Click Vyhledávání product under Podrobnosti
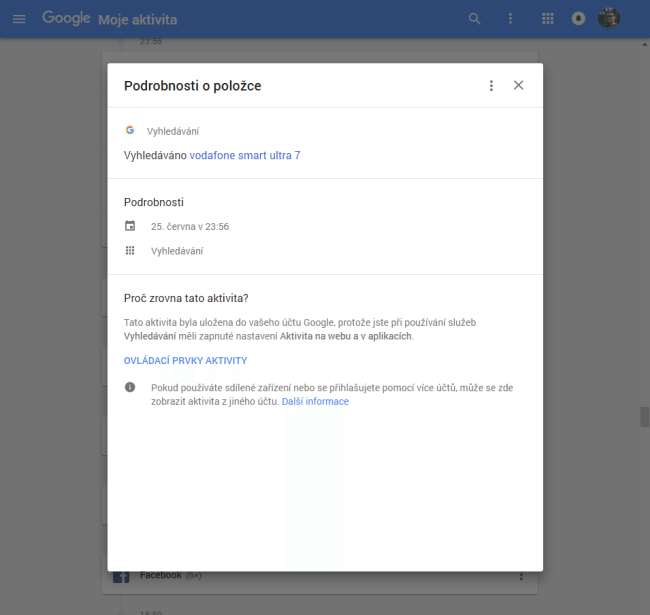This screenshot has height=615, width=650. (177, 251)
